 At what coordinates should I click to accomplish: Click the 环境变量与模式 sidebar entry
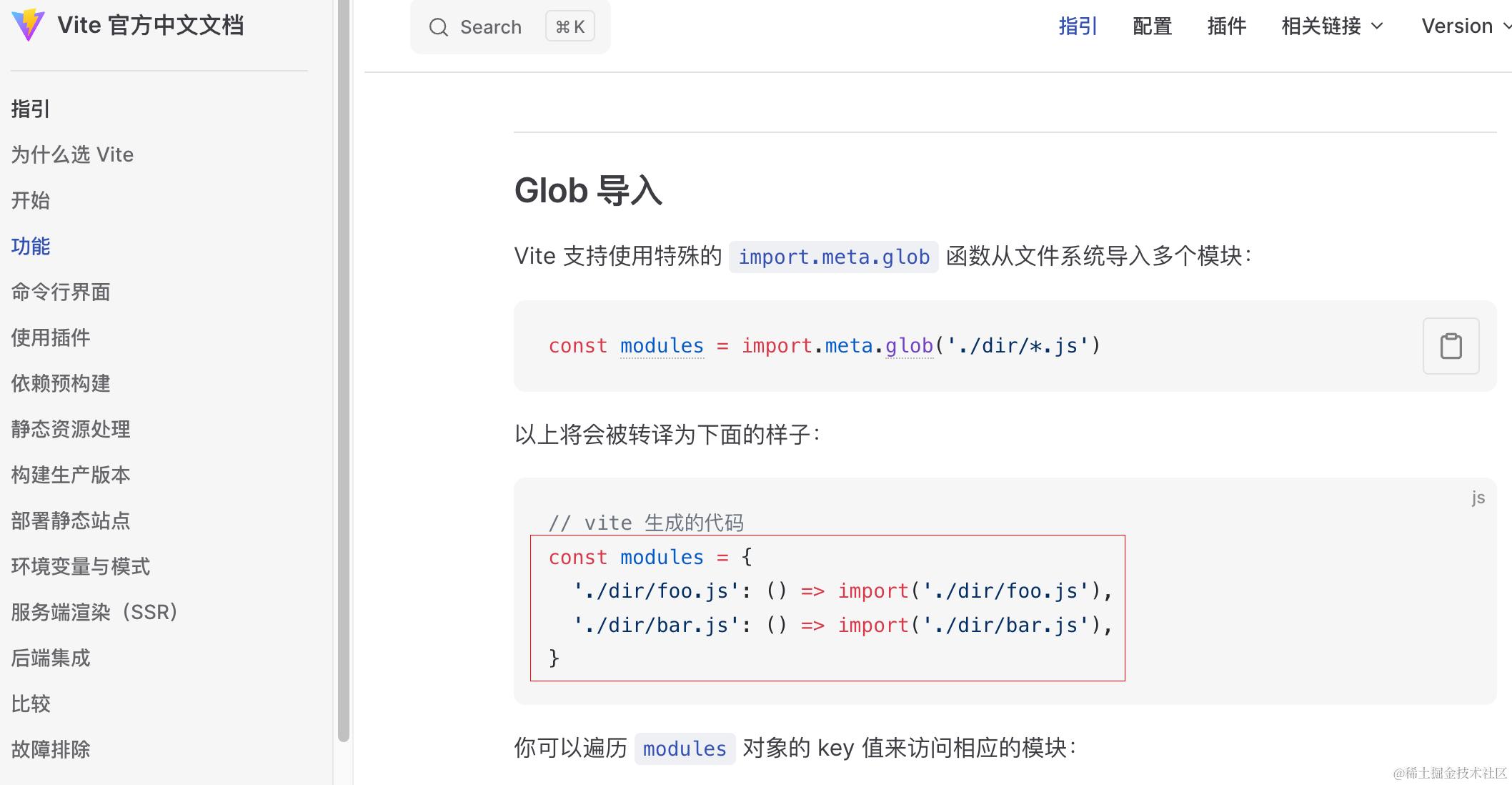pos(81,566)
